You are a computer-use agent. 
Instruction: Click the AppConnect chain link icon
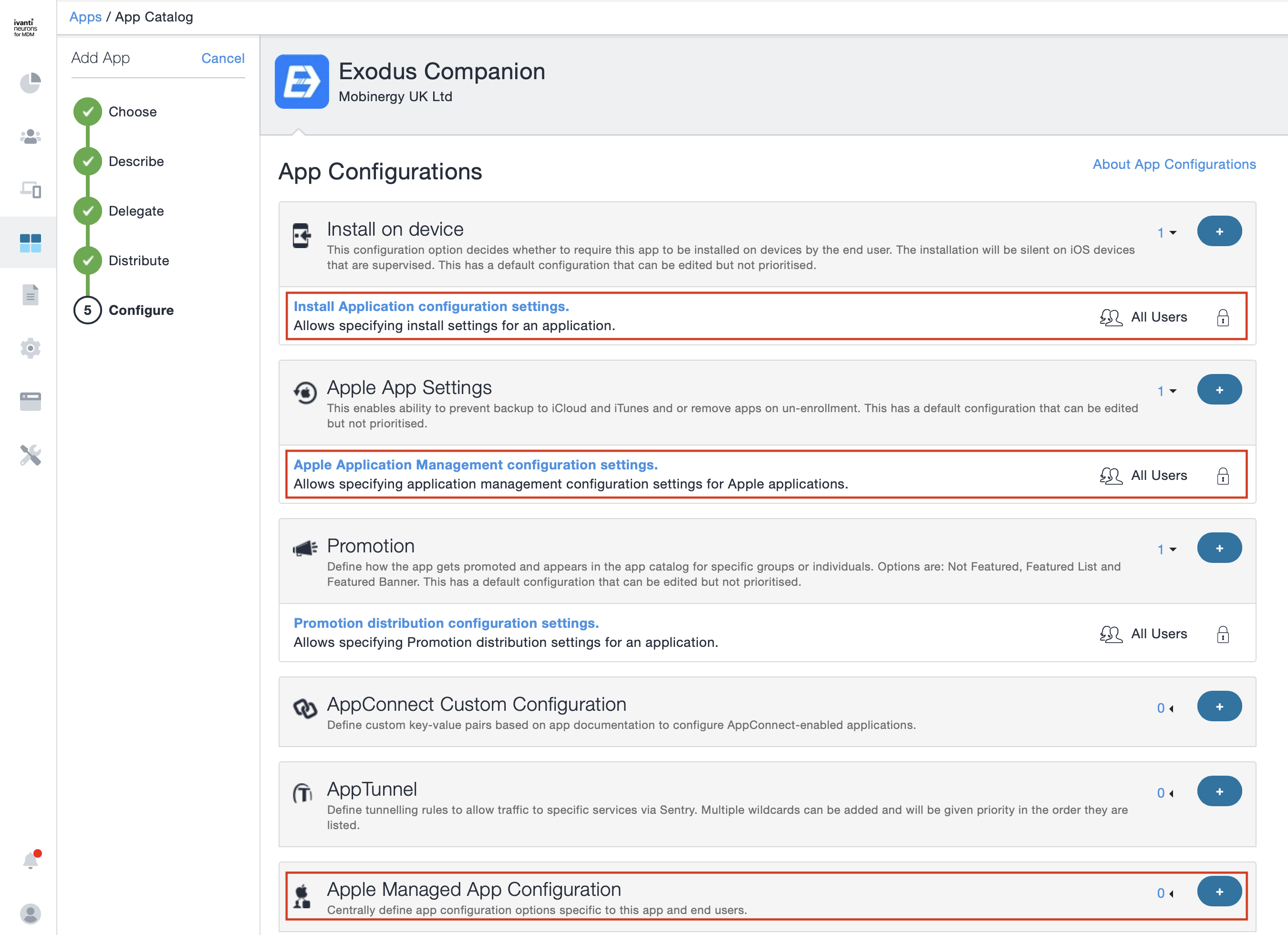305,708
